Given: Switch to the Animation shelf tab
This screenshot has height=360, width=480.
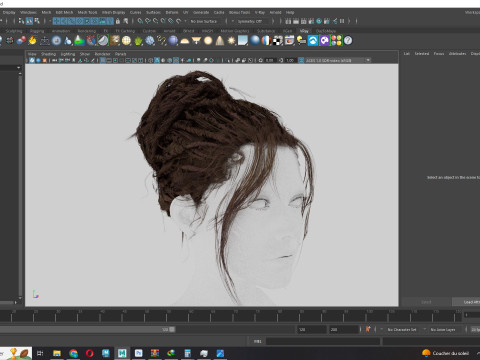Looking at the screenshot, I should point(61,31).
